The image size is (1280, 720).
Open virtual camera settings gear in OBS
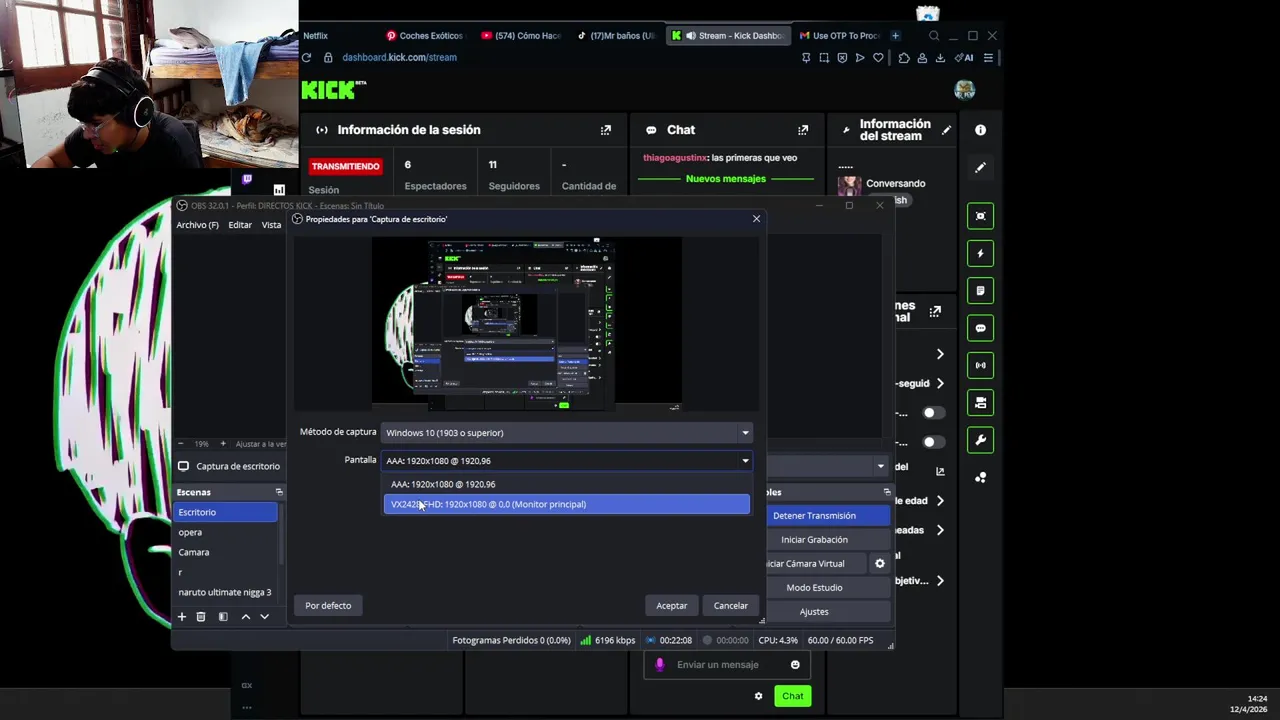[x=880, y=564]
